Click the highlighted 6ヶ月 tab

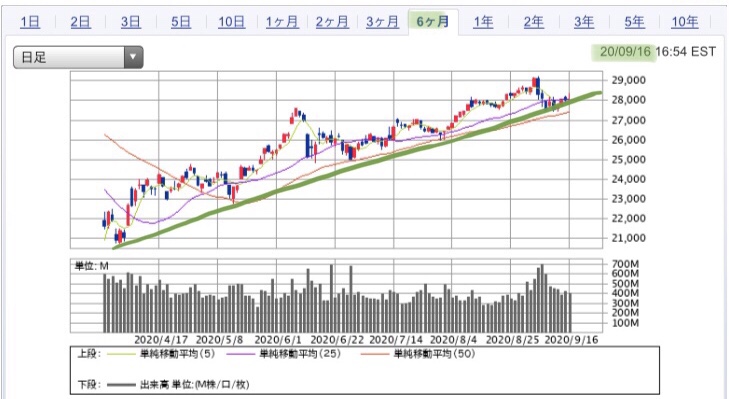433,21
